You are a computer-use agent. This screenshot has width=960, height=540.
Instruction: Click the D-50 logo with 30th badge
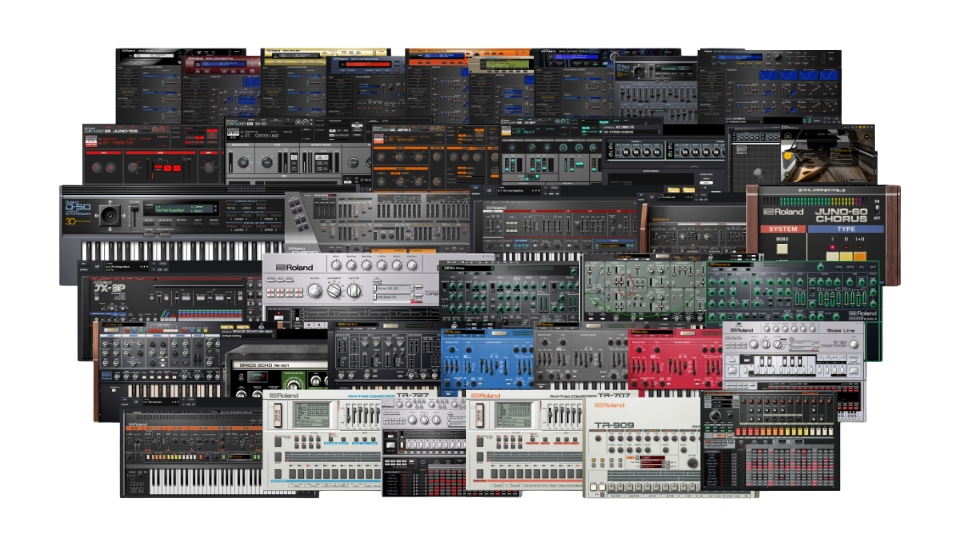coord(78,213)
